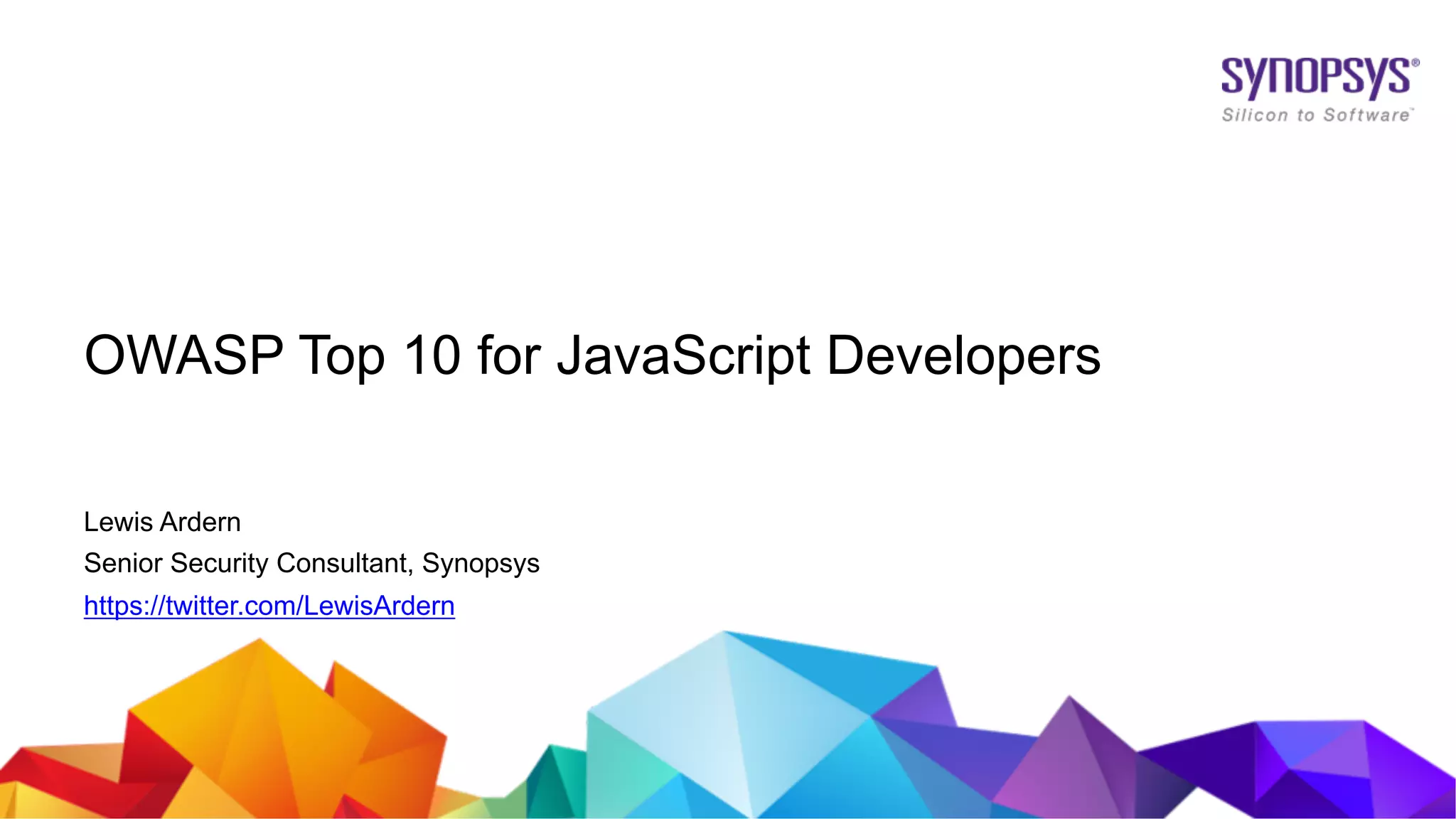Open the twitter.com/LewisArdern link
Image resolution: width=1456 pixels, height=819 pixels.
pyautogui.click(x=269, y=606)
